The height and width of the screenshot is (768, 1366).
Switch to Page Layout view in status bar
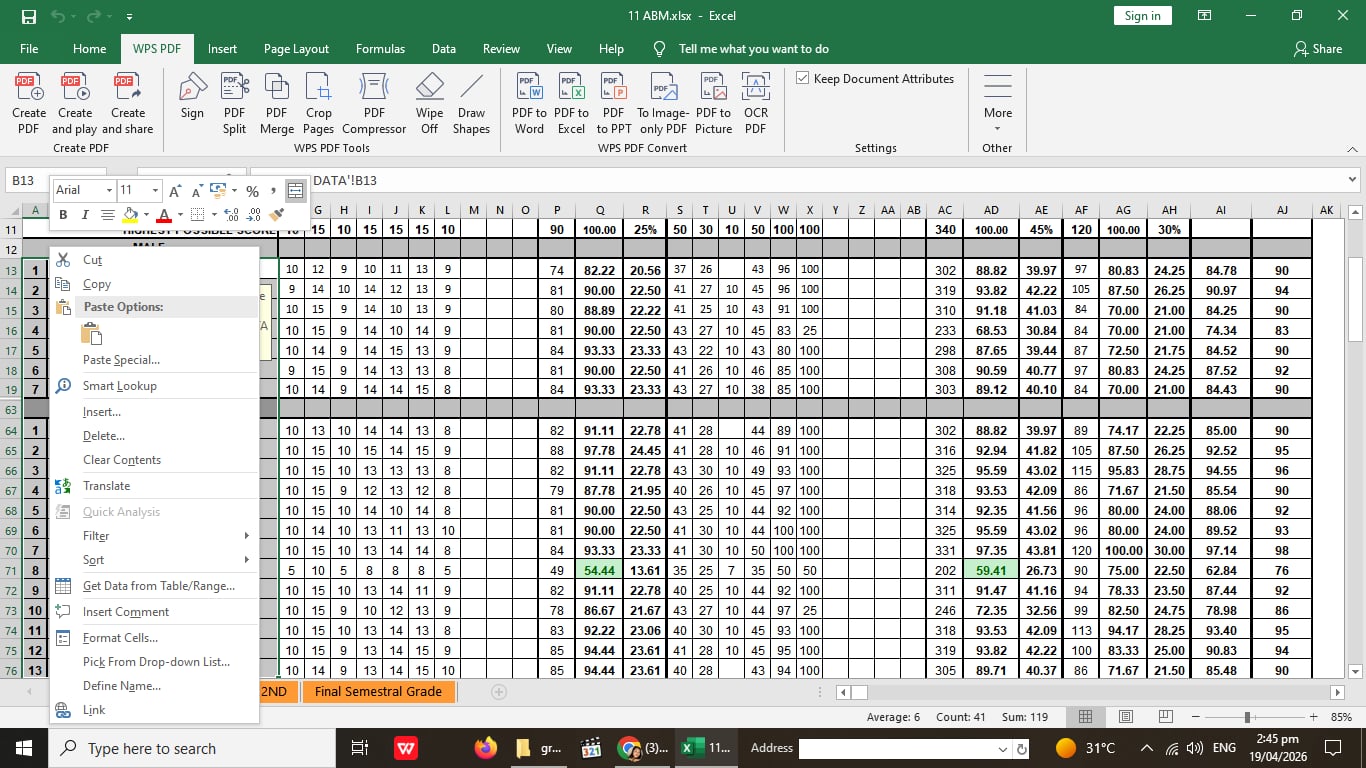click(x=1125, y=717)
